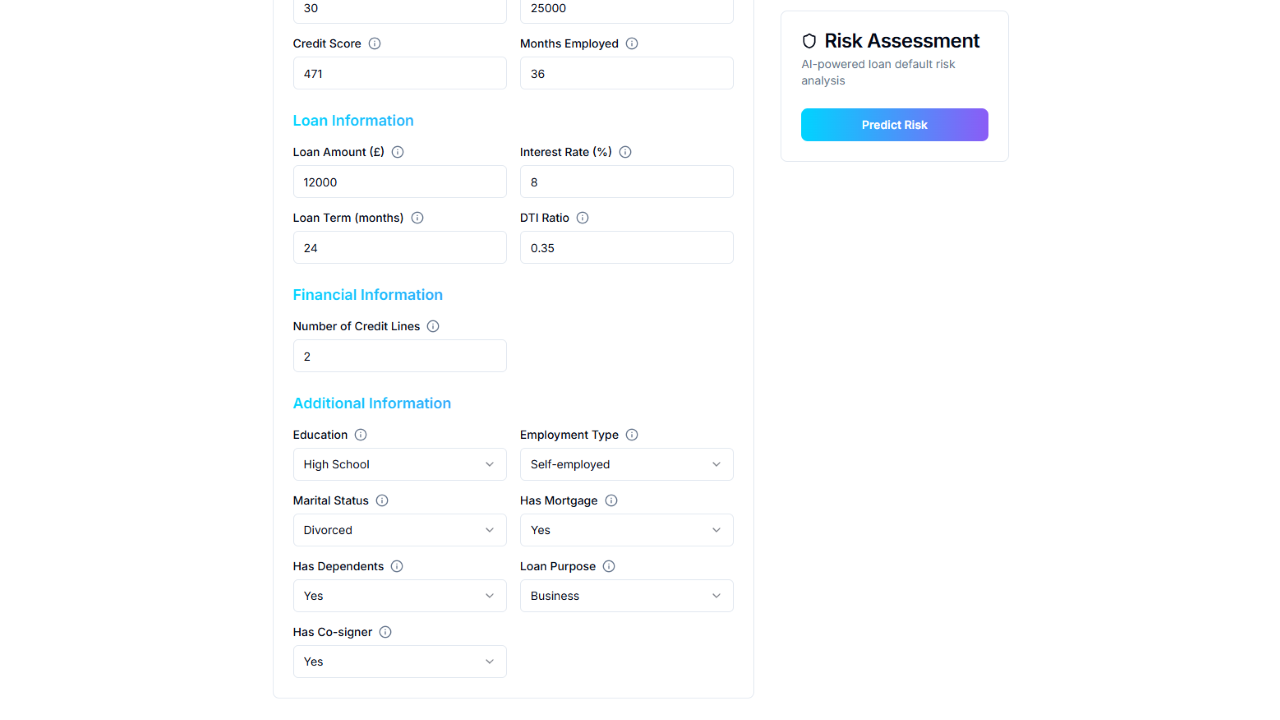The width and height of the screenshot is (1280, 720).
Task: Click info icon beside Employment Type
Action: click(632, 435)
